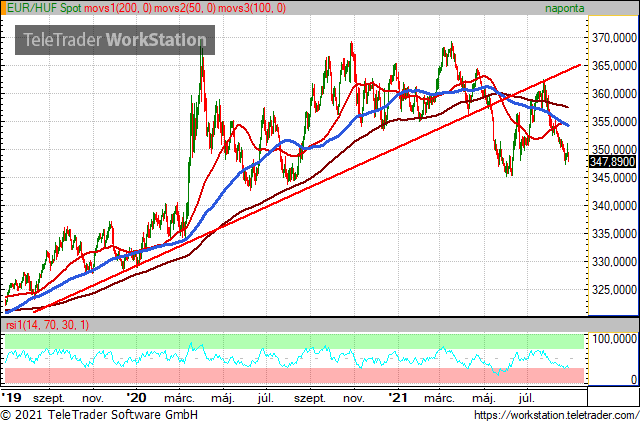Click the 'máj.' label after '21
Image resolution: width=640 pixels, height=424 pixels.
click(484, 398)
